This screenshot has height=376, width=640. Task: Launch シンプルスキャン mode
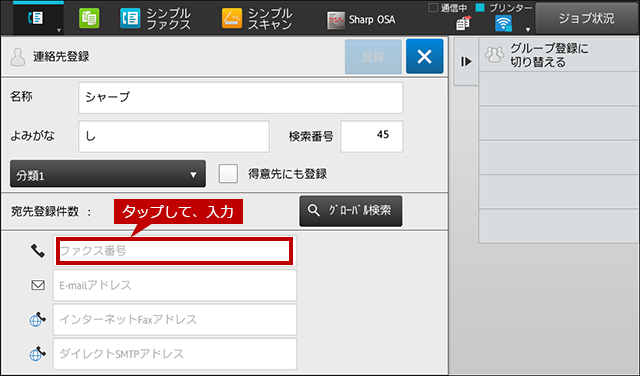(x=258, y=19)
